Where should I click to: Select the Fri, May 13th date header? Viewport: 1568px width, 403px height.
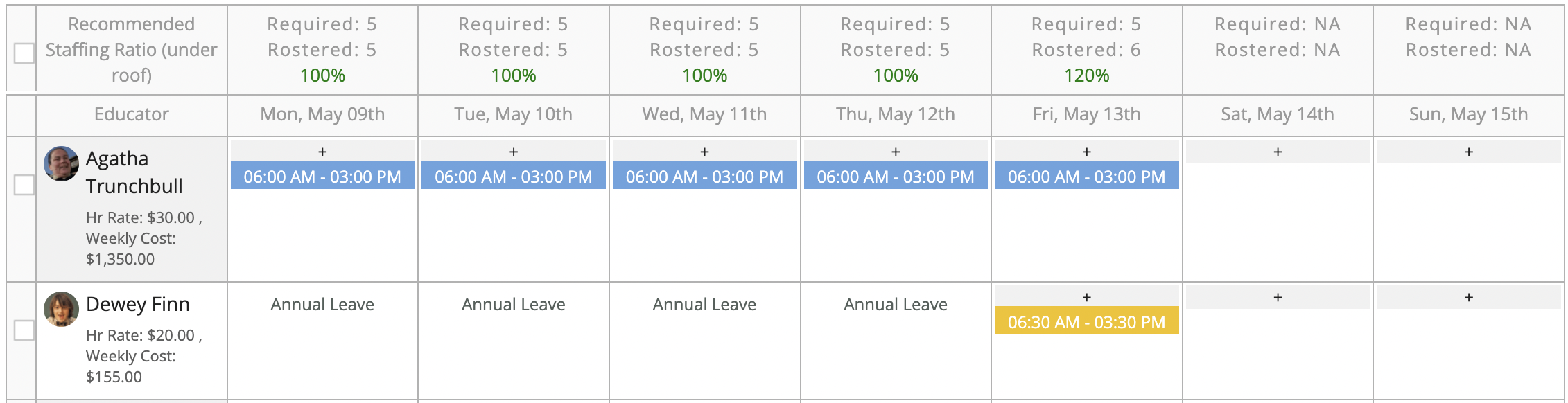[x=1086, y=115]
